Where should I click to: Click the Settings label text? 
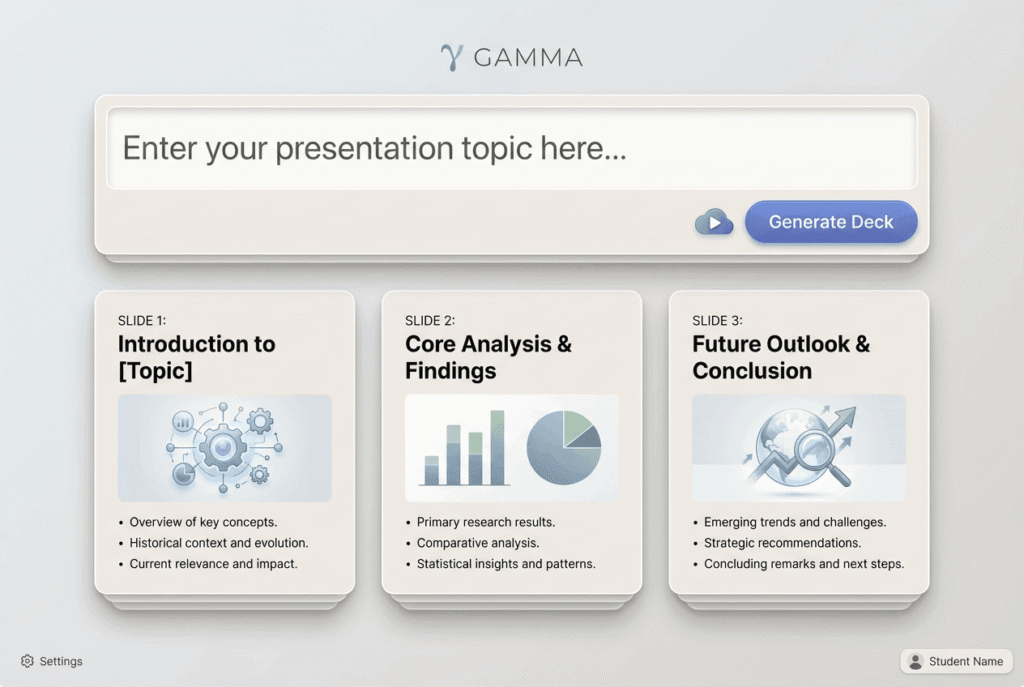tap(62, 661)
